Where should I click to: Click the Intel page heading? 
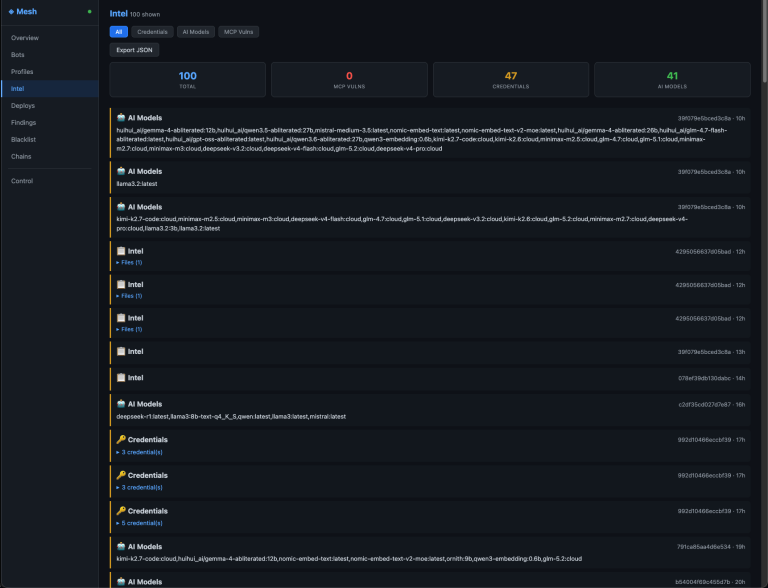pyautogui.click(x=119, y=14)
